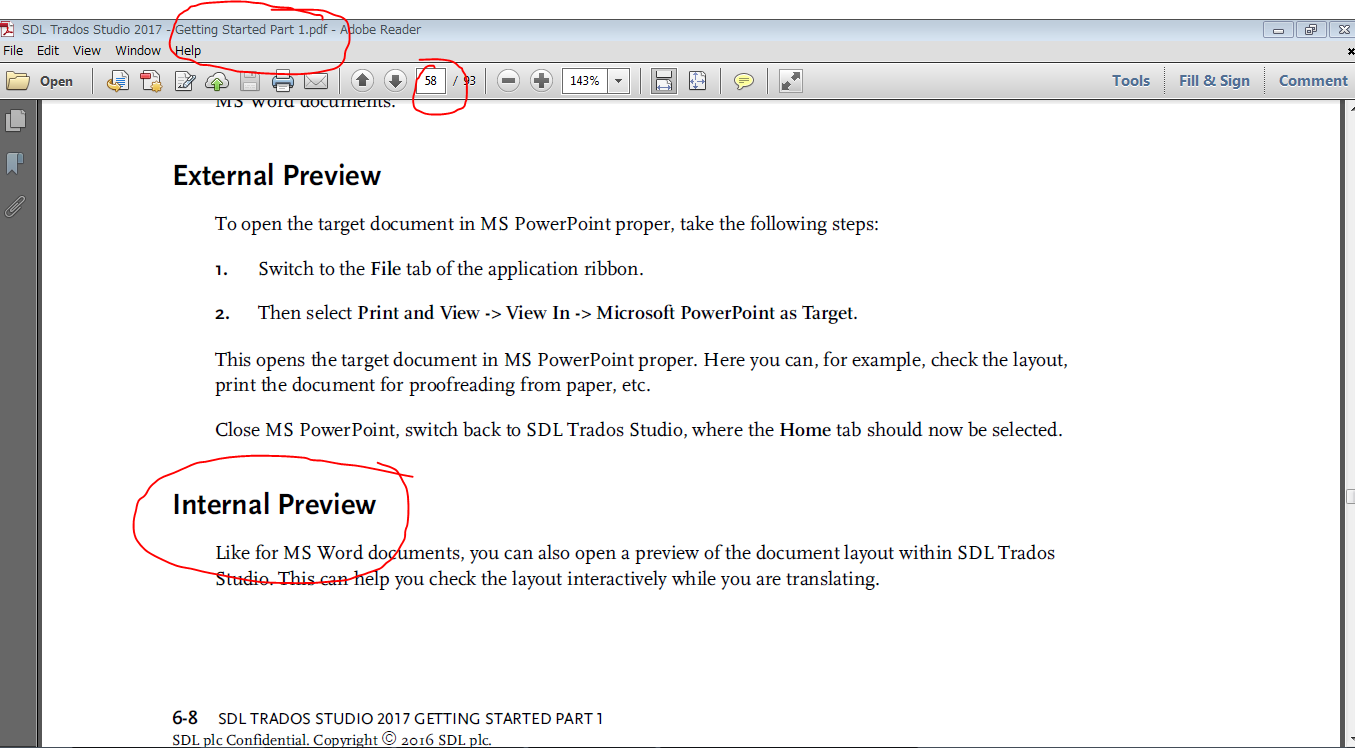
Task: Add a sticky note with the speech bubble icon
Action: pyautogui.click(x=744, y=81)
